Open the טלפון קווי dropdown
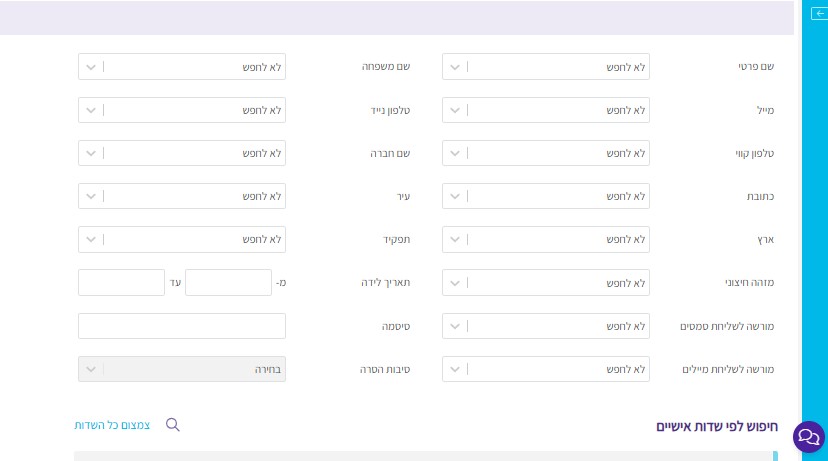This screenshot has height=461, width=828. [546, 153]
